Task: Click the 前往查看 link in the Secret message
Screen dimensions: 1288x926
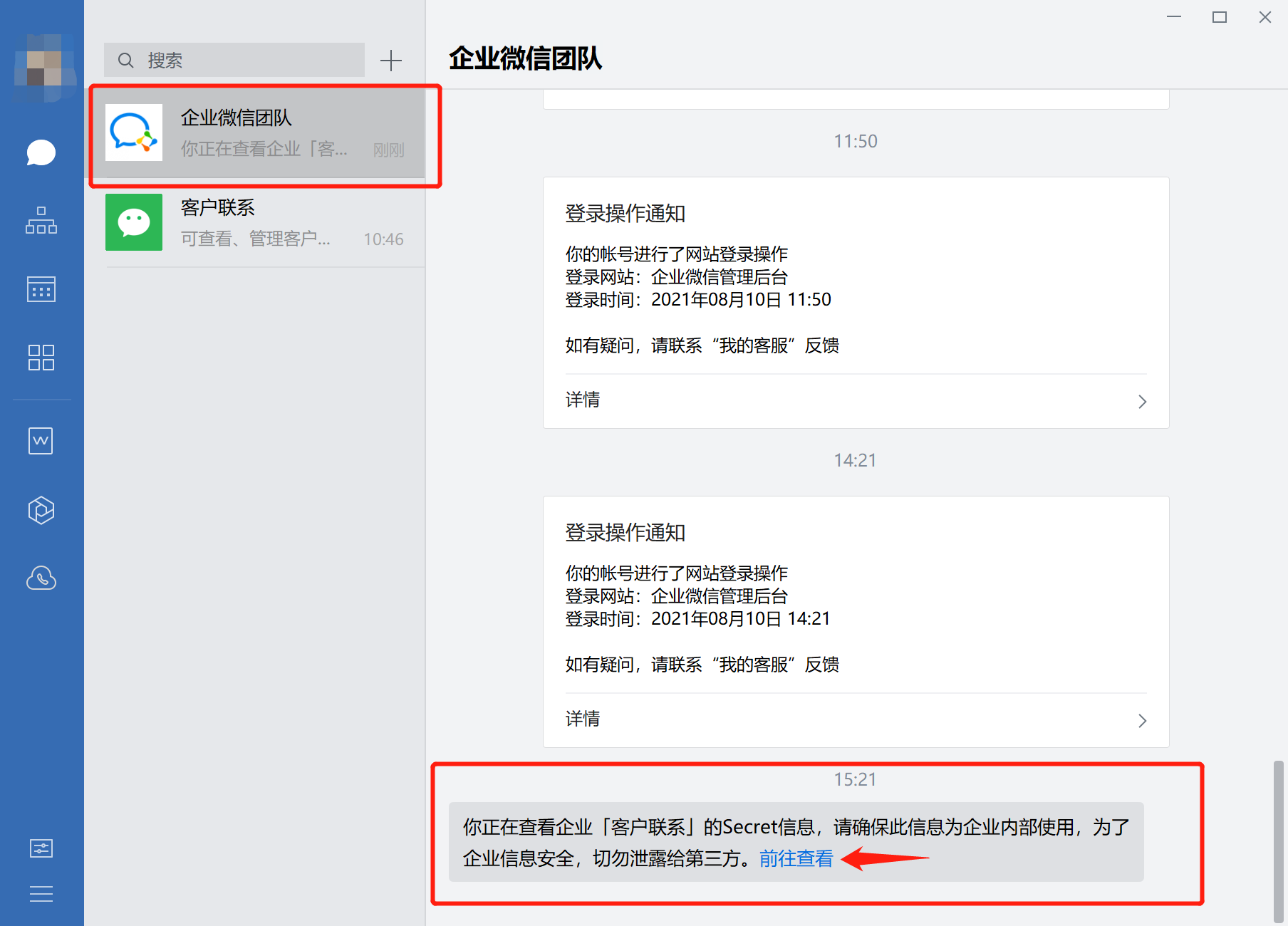Action: pos(796,858)
